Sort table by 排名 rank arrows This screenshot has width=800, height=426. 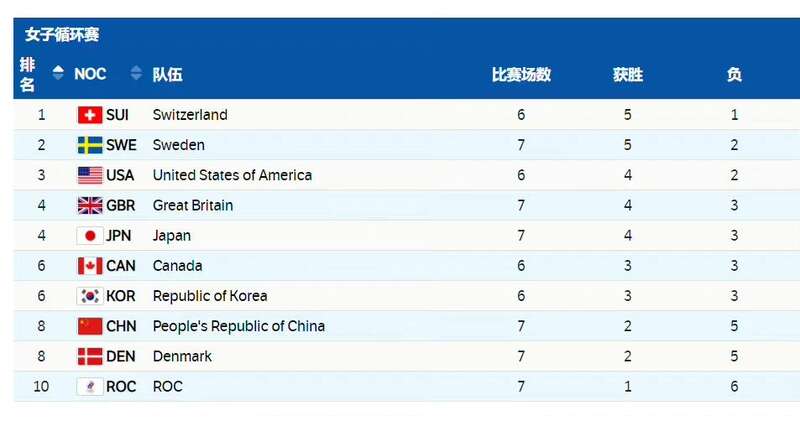click(x=58, y=73)
